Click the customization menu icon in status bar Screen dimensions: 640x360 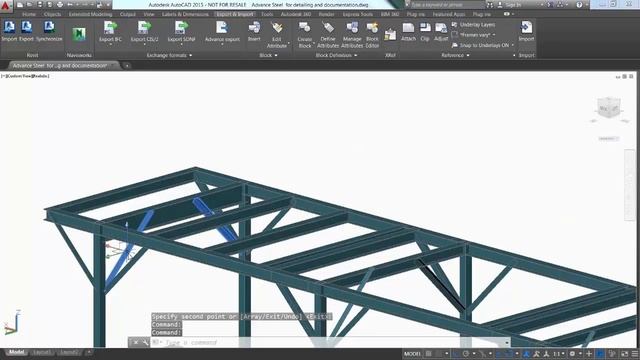(x=635, y=354)
